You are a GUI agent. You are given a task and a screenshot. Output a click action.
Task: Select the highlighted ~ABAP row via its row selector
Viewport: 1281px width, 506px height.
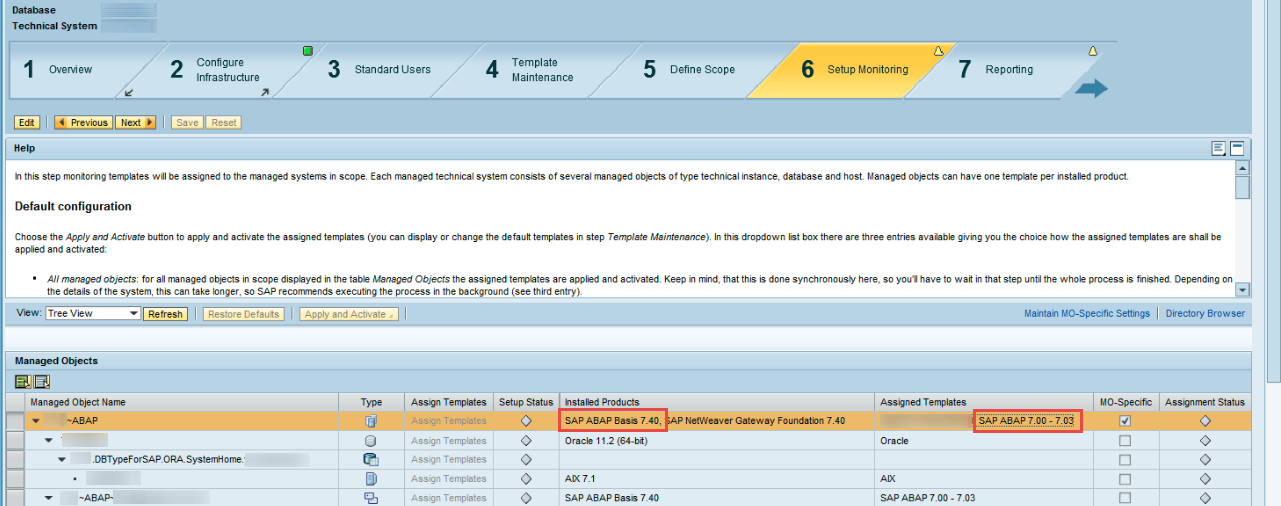(x=15, y=421)
